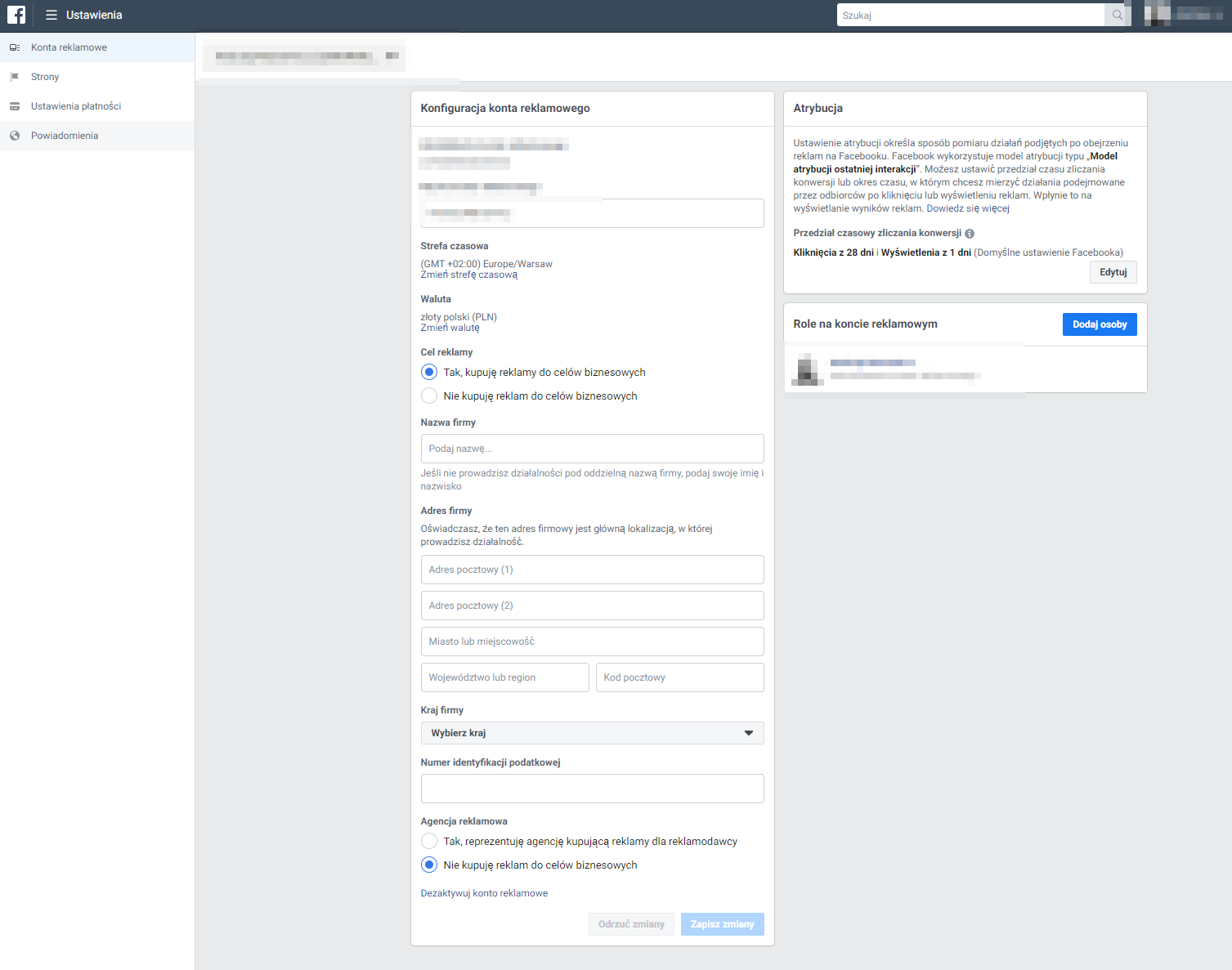Open the 'Wybierz kraj' country dropdown
The width and height of the screenshot is (1232, 970).
tap(592, 733)
